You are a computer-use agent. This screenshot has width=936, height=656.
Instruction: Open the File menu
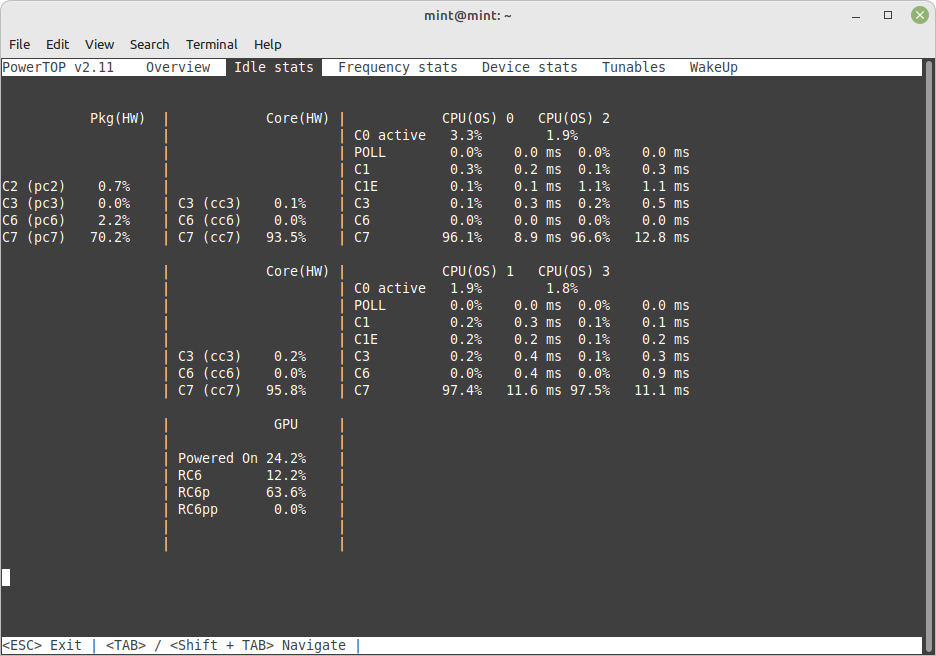pos(20,44)
